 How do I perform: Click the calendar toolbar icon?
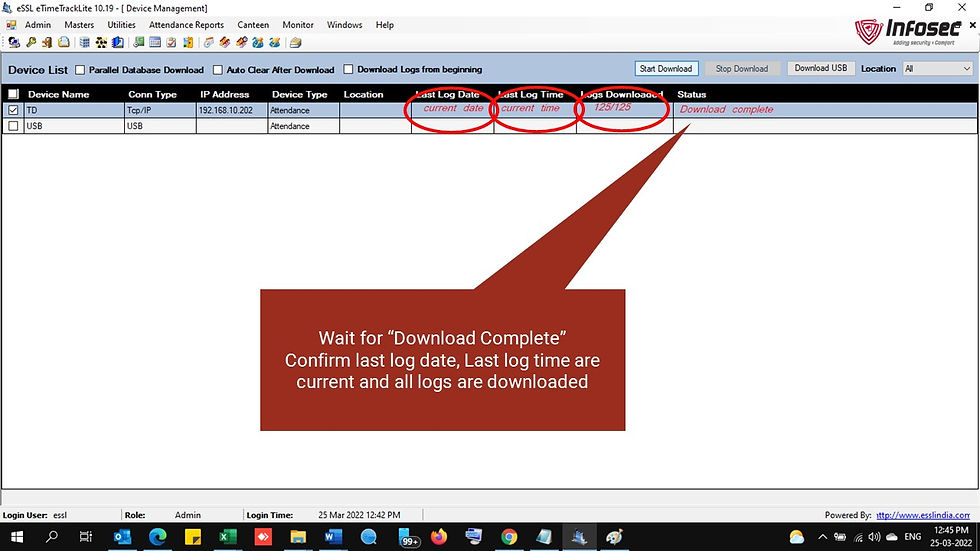coord(155,42)
